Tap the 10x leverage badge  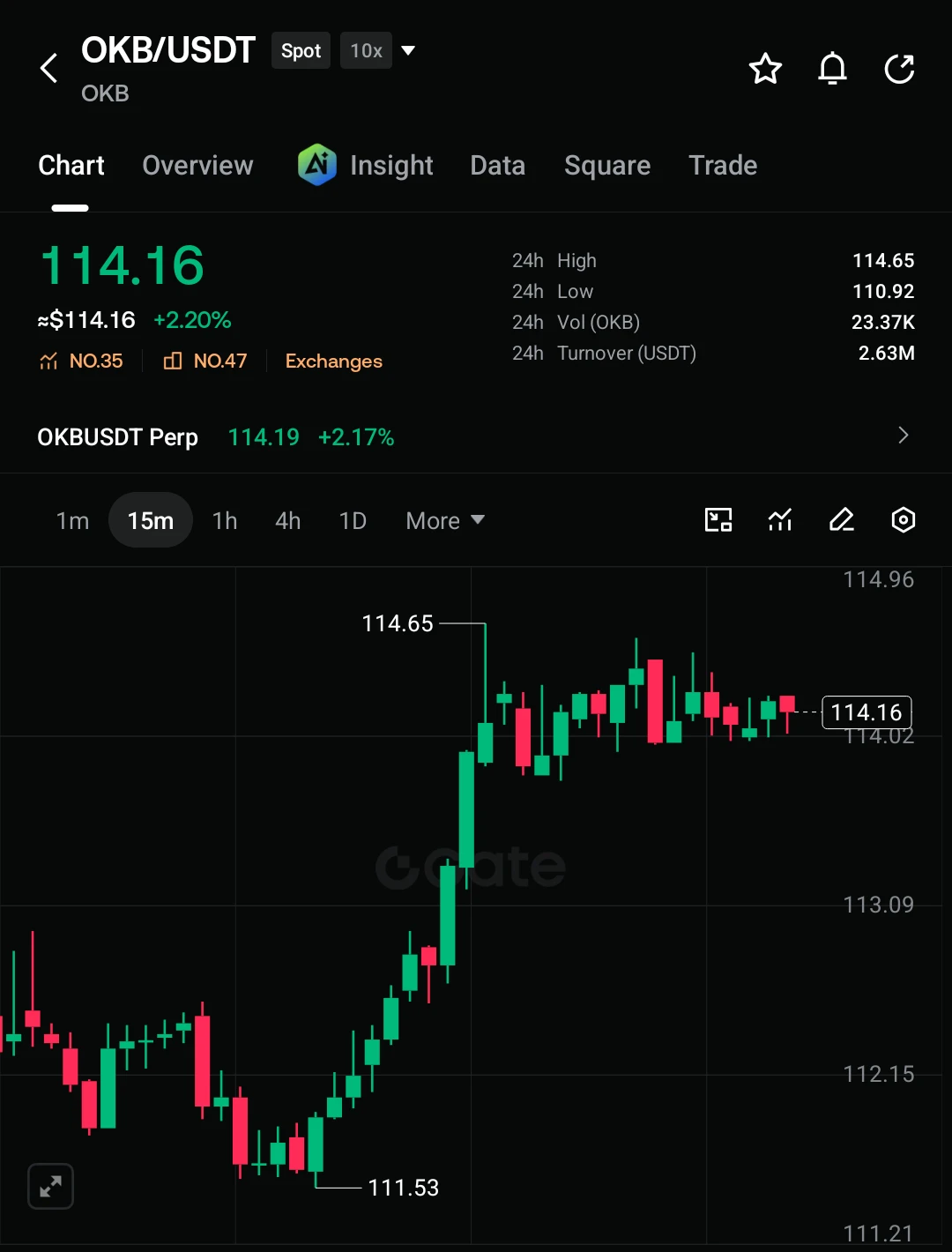tap(366, 50)
